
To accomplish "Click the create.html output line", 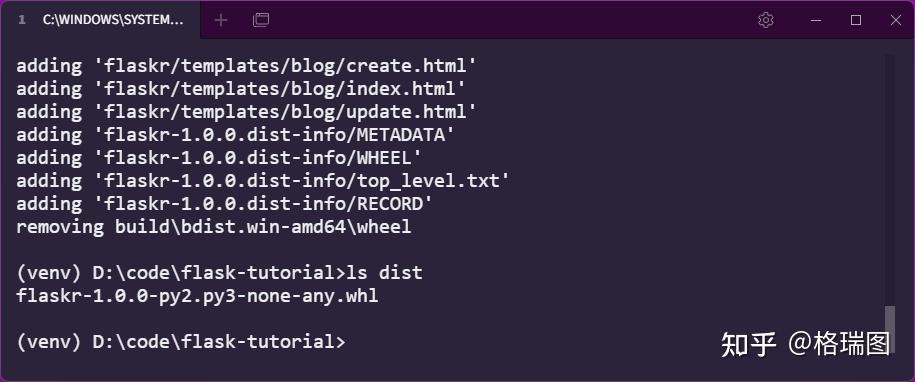I will click(246, 66).
